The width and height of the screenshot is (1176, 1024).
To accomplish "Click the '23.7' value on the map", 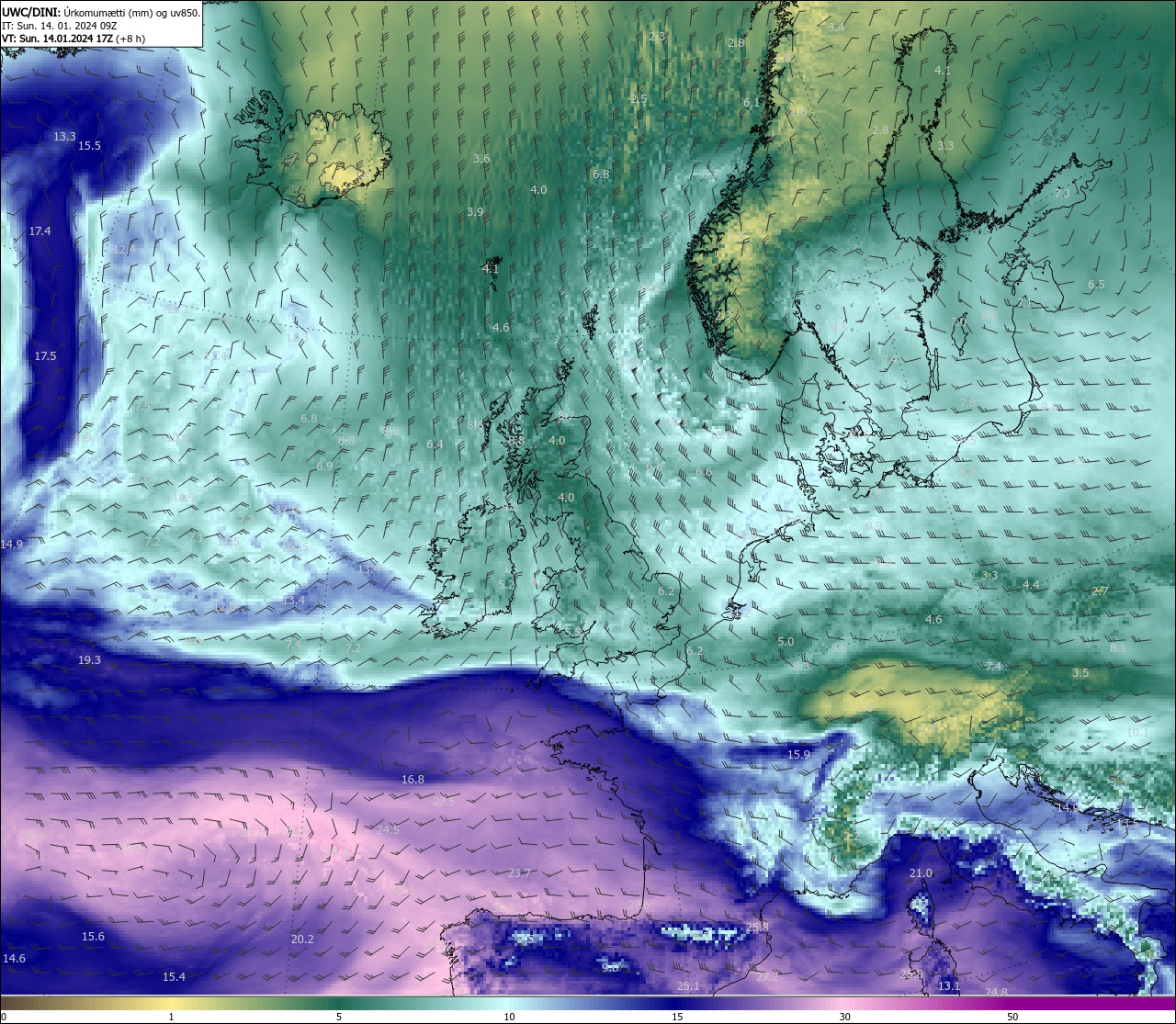I will pyautogui.click(x=519, y=872).
